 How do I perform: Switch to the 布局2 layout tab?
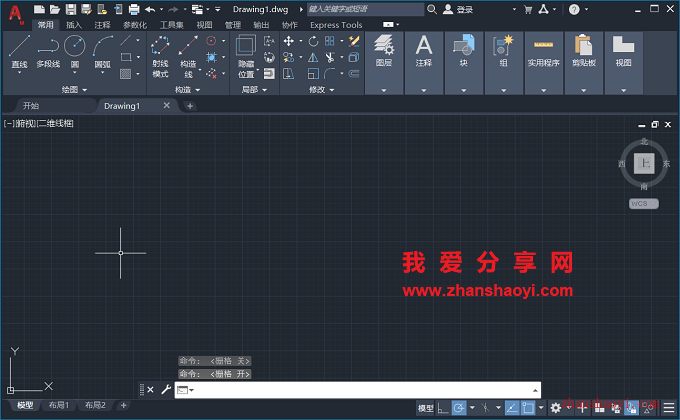pos(95,405)
